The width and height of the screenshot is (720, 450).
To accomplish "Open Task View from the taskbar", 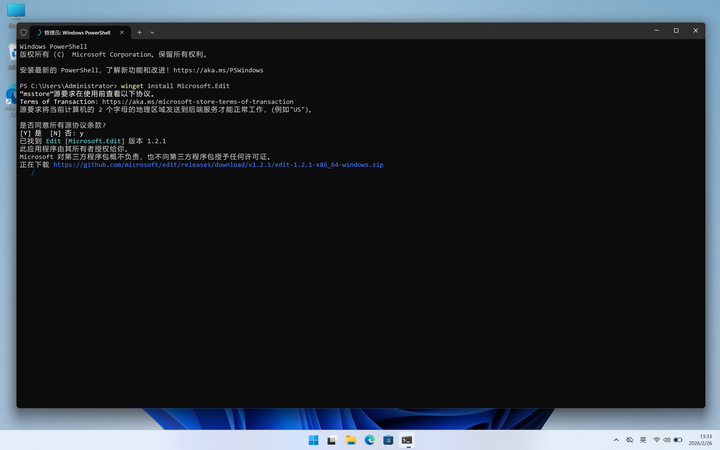I will [x=332, y=440].
